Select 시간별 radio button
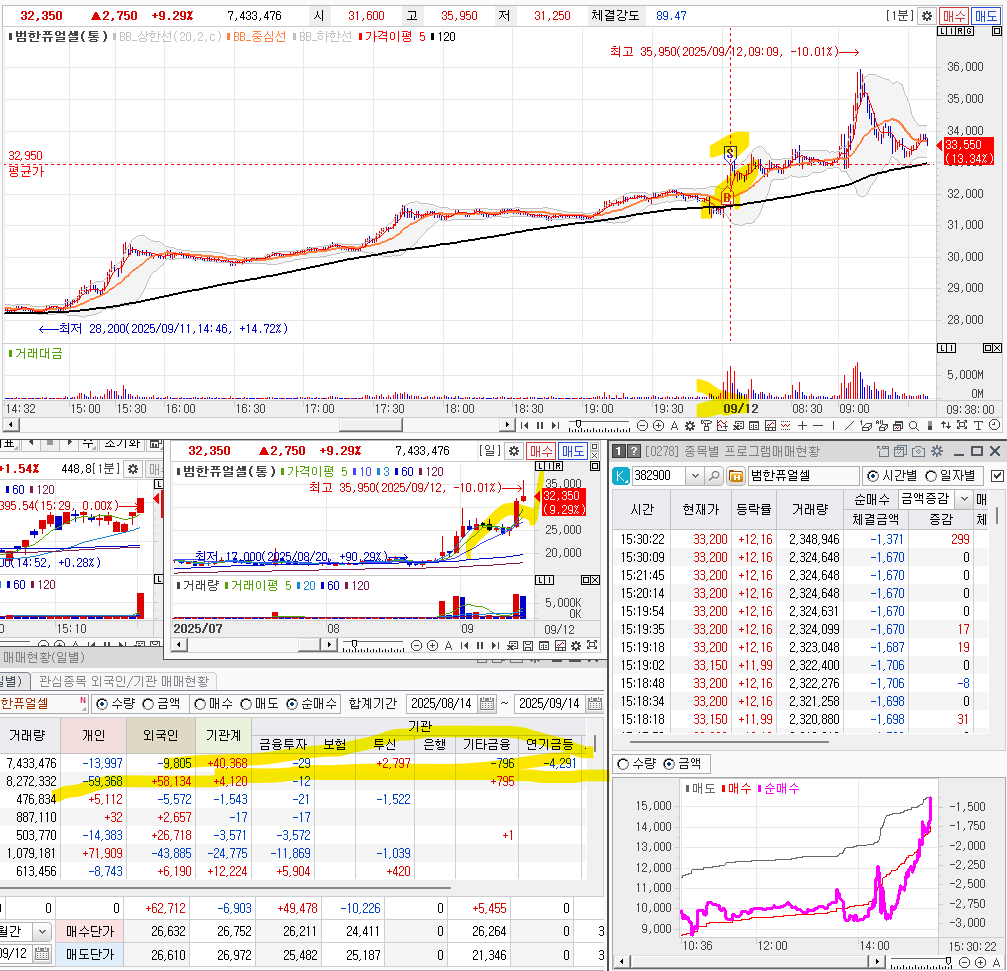The height and width of the screenshot is (971, 1007). tap(872, 476)
